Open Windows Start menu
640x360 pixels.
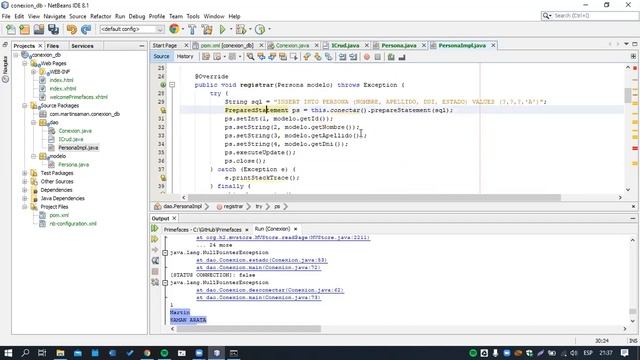point(8,353)
